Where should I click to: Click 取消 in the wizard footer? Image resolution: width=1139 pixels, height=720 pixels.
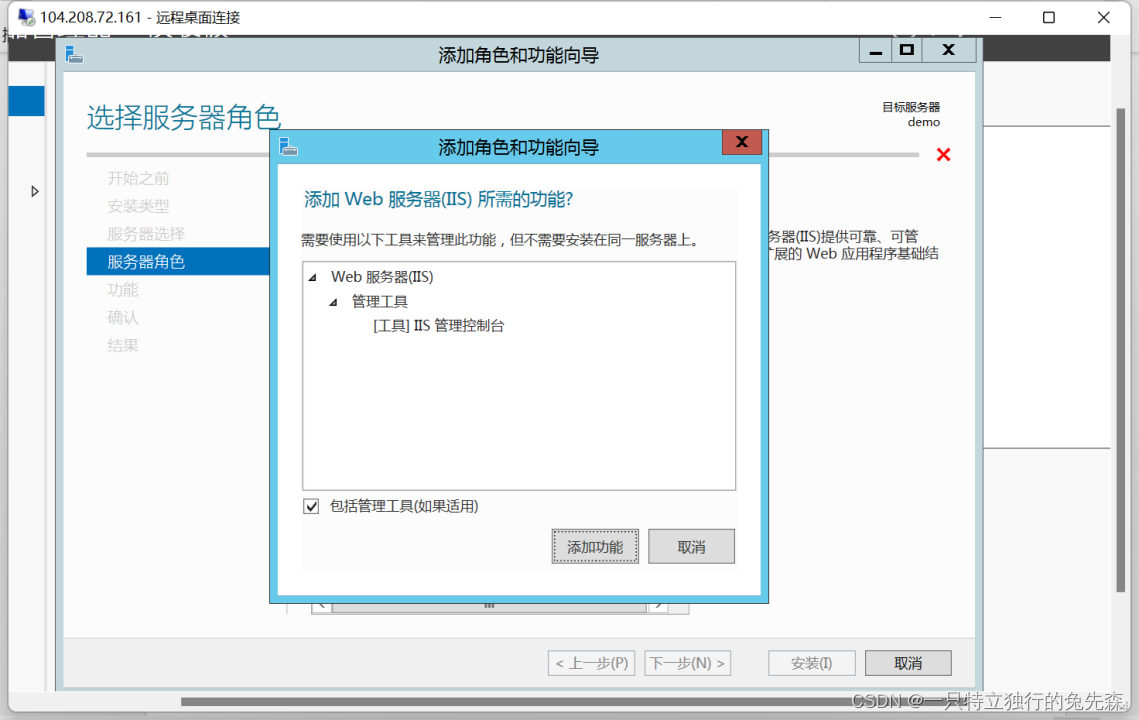pyautogui.click(x=908, y=663)
